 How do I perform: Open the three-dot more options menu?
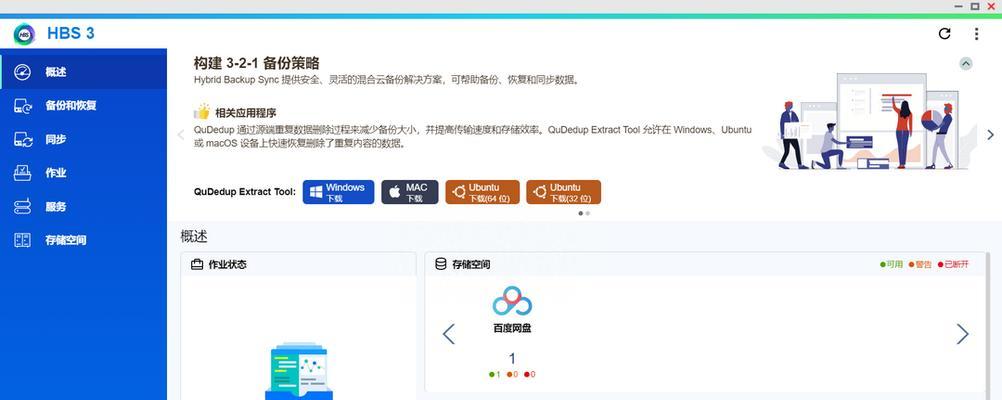(x=976, y=34)
